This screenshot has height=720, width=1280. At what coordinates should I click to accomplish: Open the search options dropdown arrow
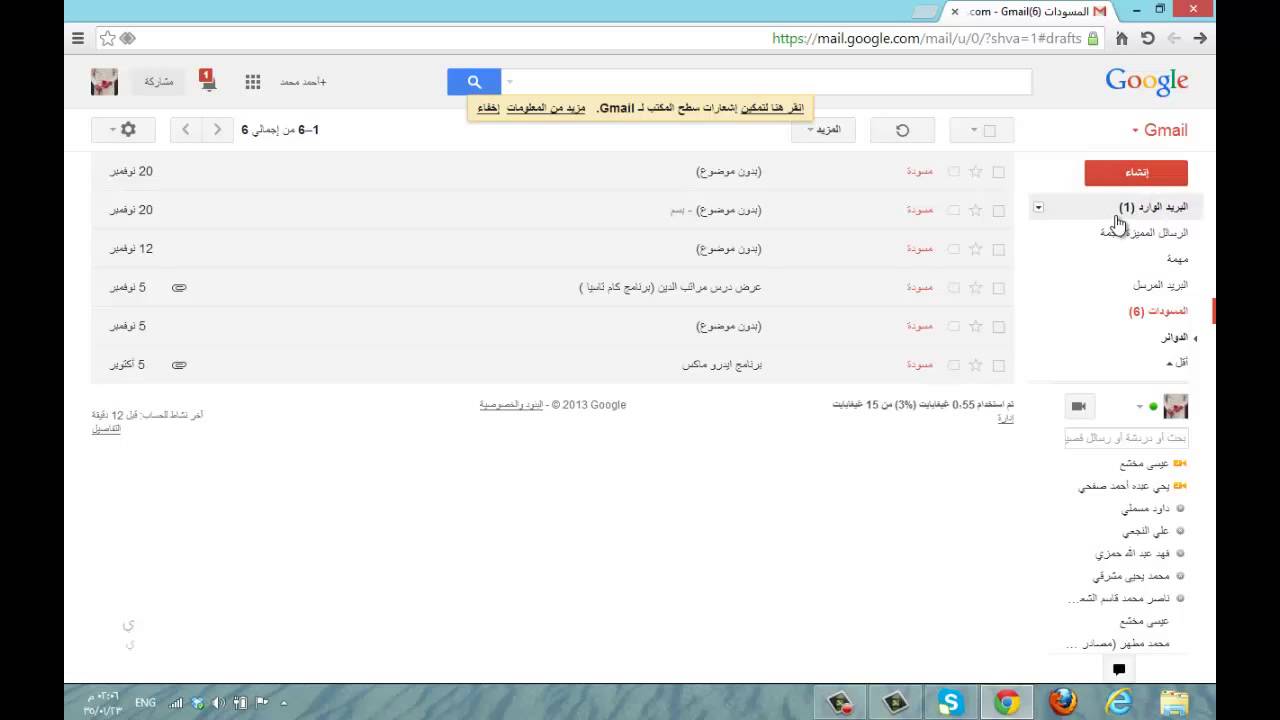pyautogui.click(x=510, y=82)
